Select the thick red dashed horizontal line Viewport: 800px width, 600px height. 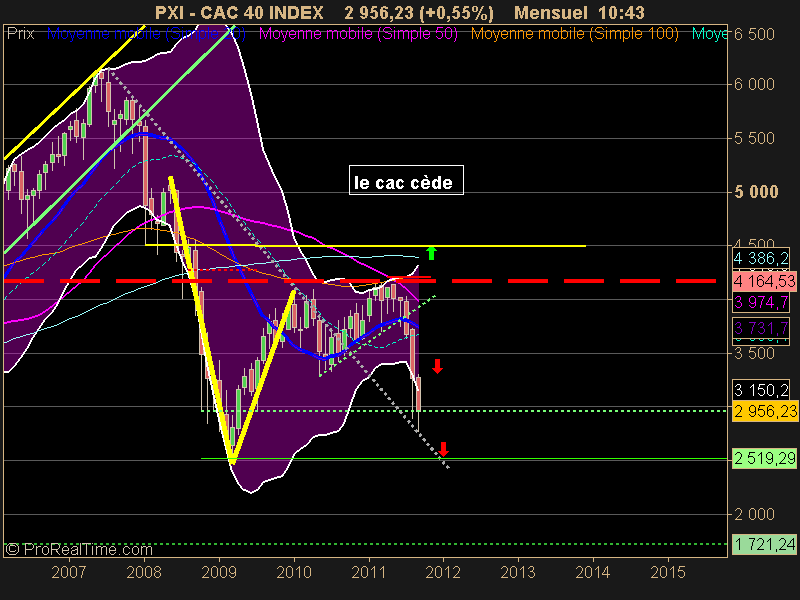tap(360, 281)
